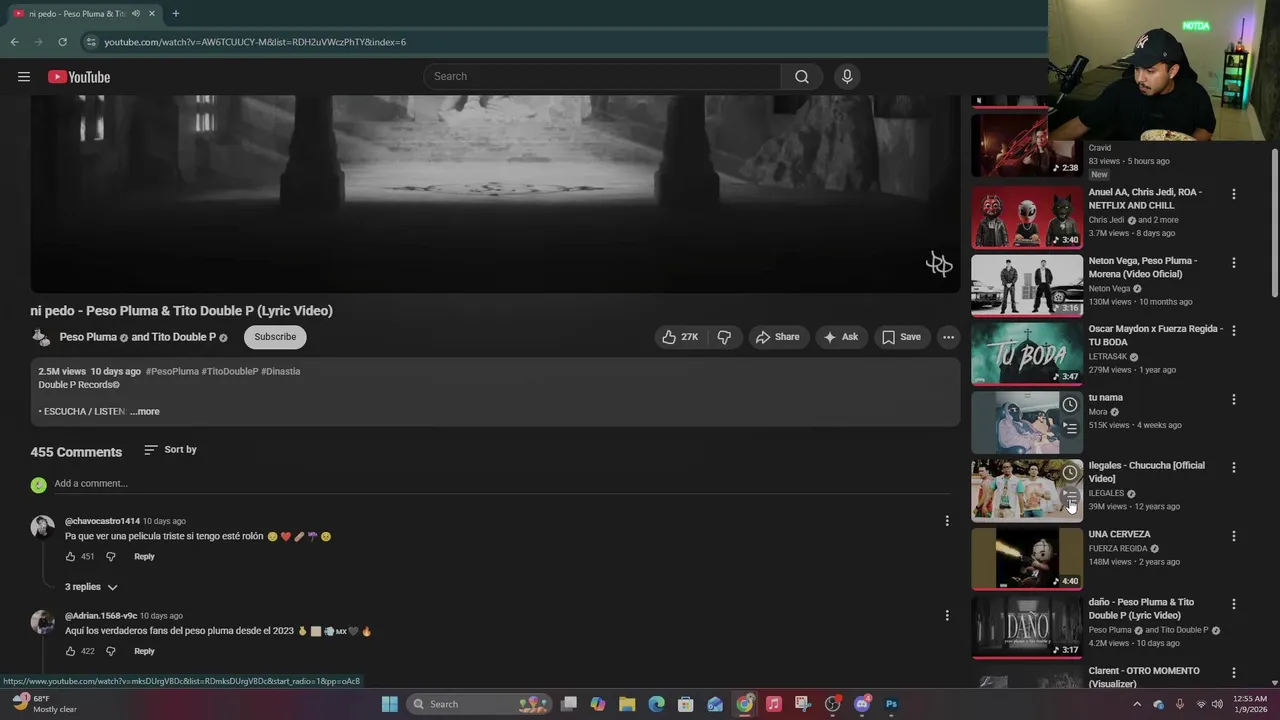Dislike the ni pedo video
The height and width of the screenshot is (720, 1280).
[x=724, y=337]
